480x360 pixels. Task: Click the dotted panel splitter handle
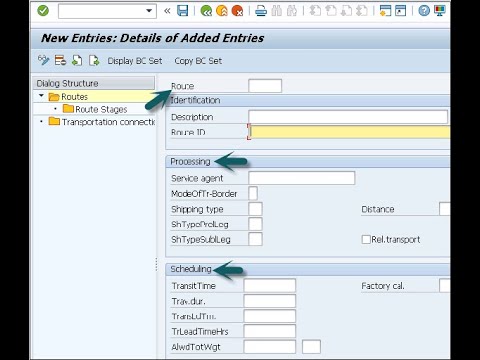(x=156, y=264)
